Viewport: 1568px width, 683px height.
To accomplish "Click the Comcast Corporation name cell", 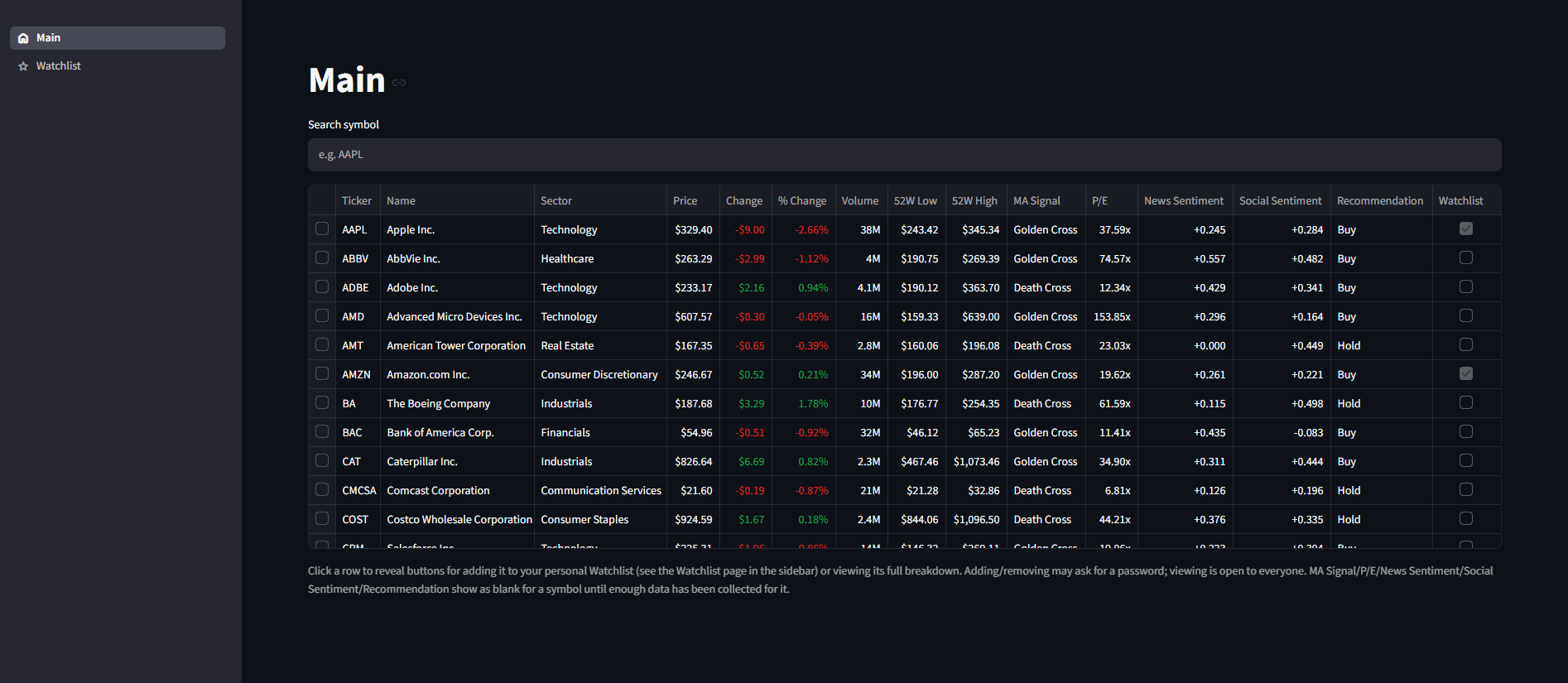I will click(x=457, y=490).
